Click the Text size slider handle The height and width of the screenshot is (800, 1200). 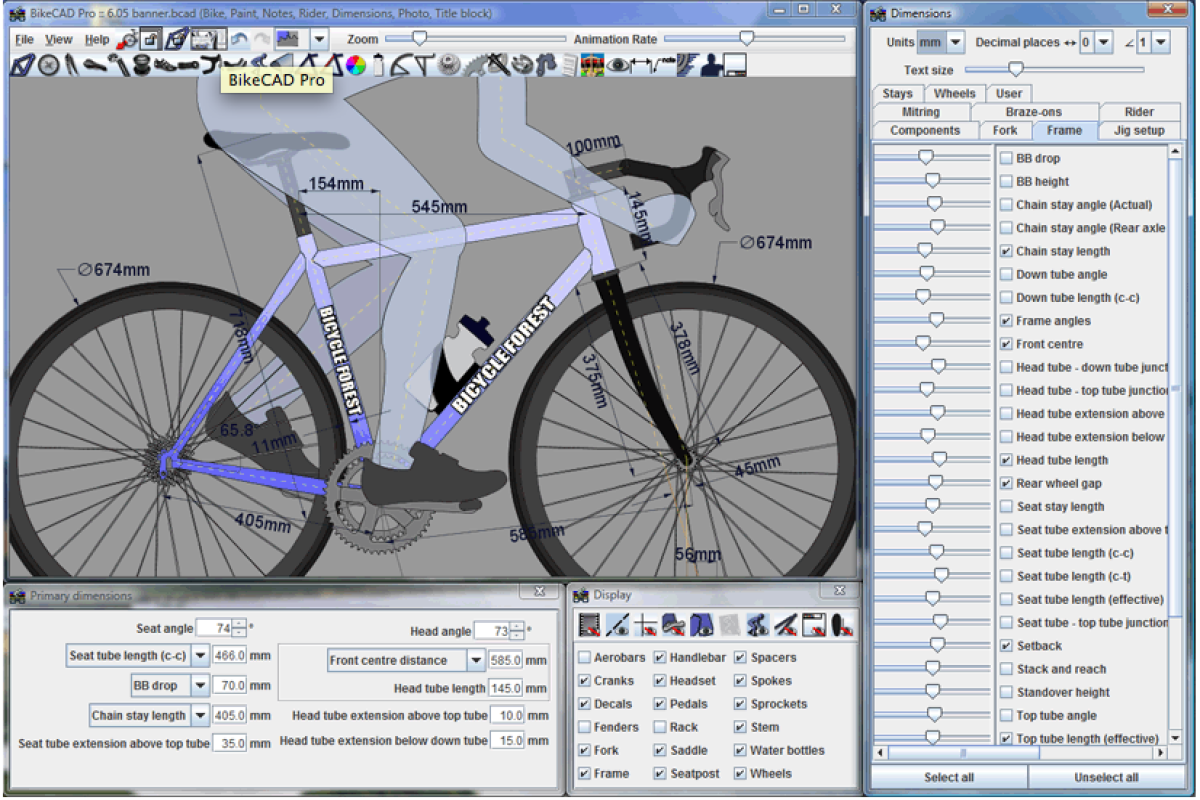(1015, 70)
